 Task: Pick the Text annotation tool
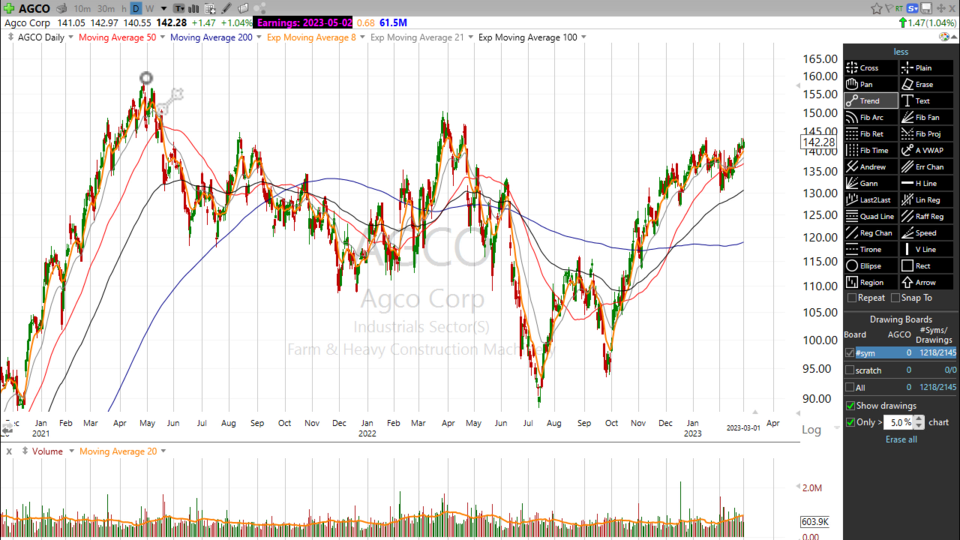click(926, 101)
